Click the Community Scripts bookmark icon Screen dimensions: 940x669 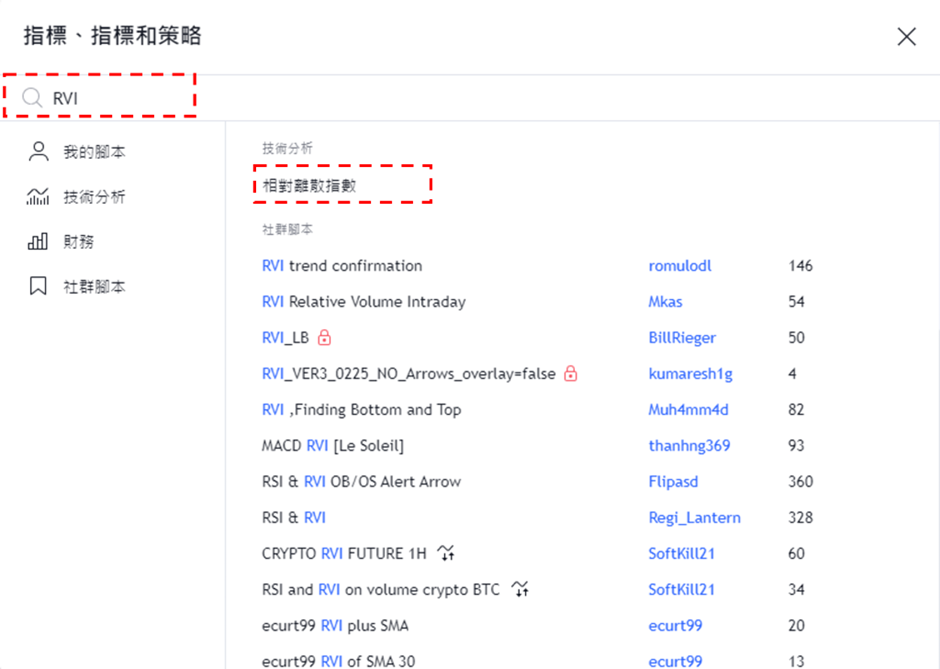pyautogui.click(x=38, y=287)
